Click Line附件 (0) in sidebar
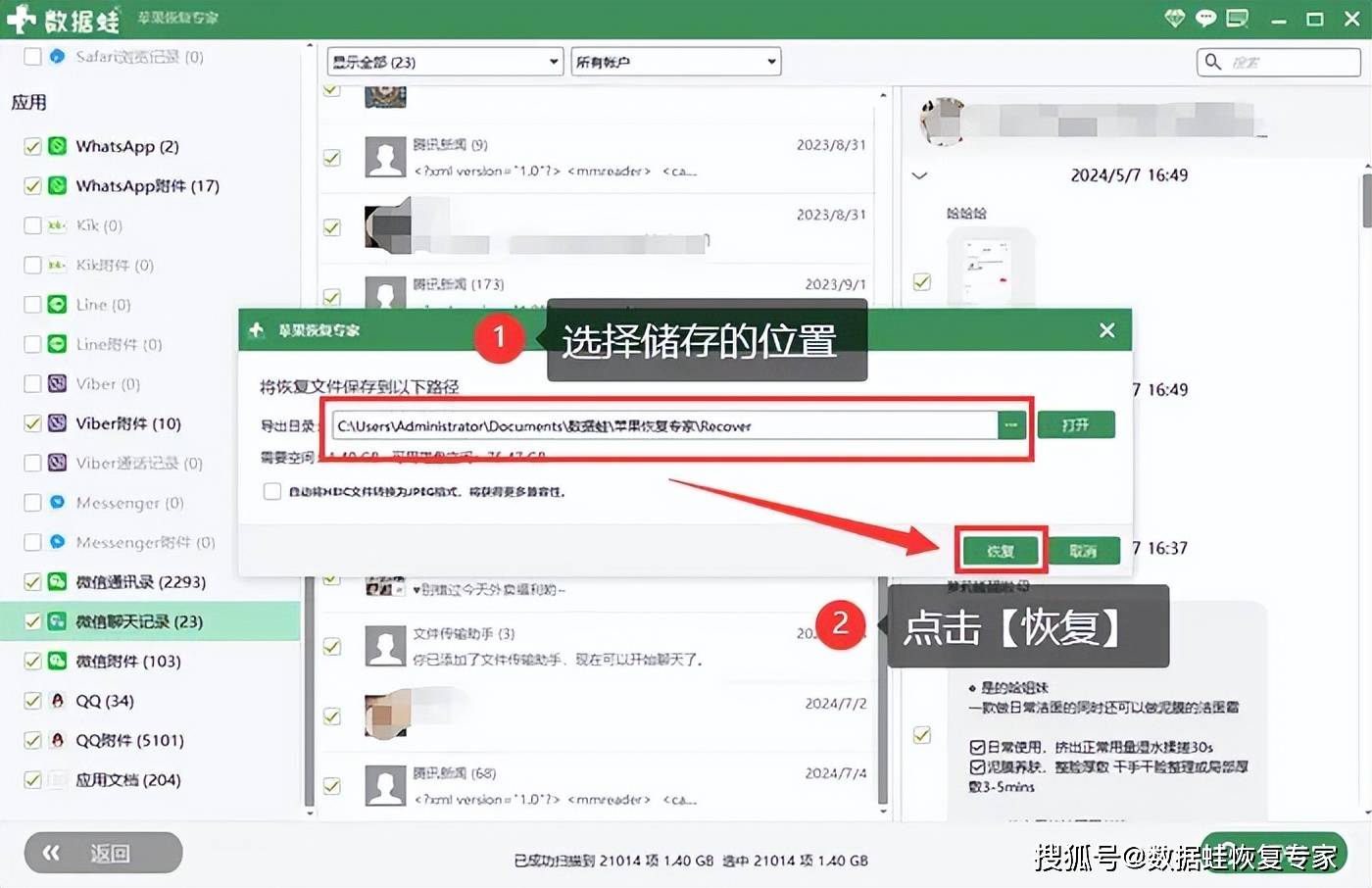1372x888 pixels. point(119,344)
